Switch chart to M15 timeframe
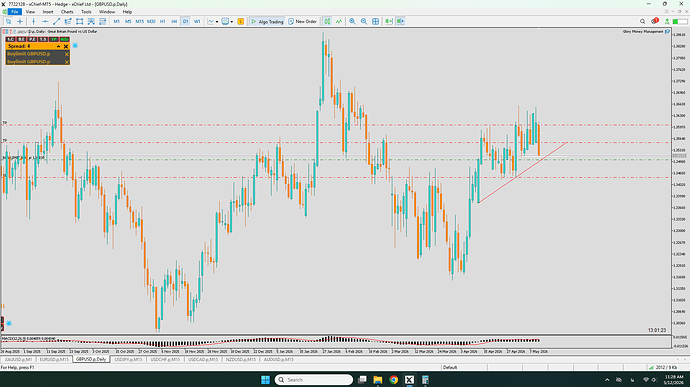 (x=139, y=21)
